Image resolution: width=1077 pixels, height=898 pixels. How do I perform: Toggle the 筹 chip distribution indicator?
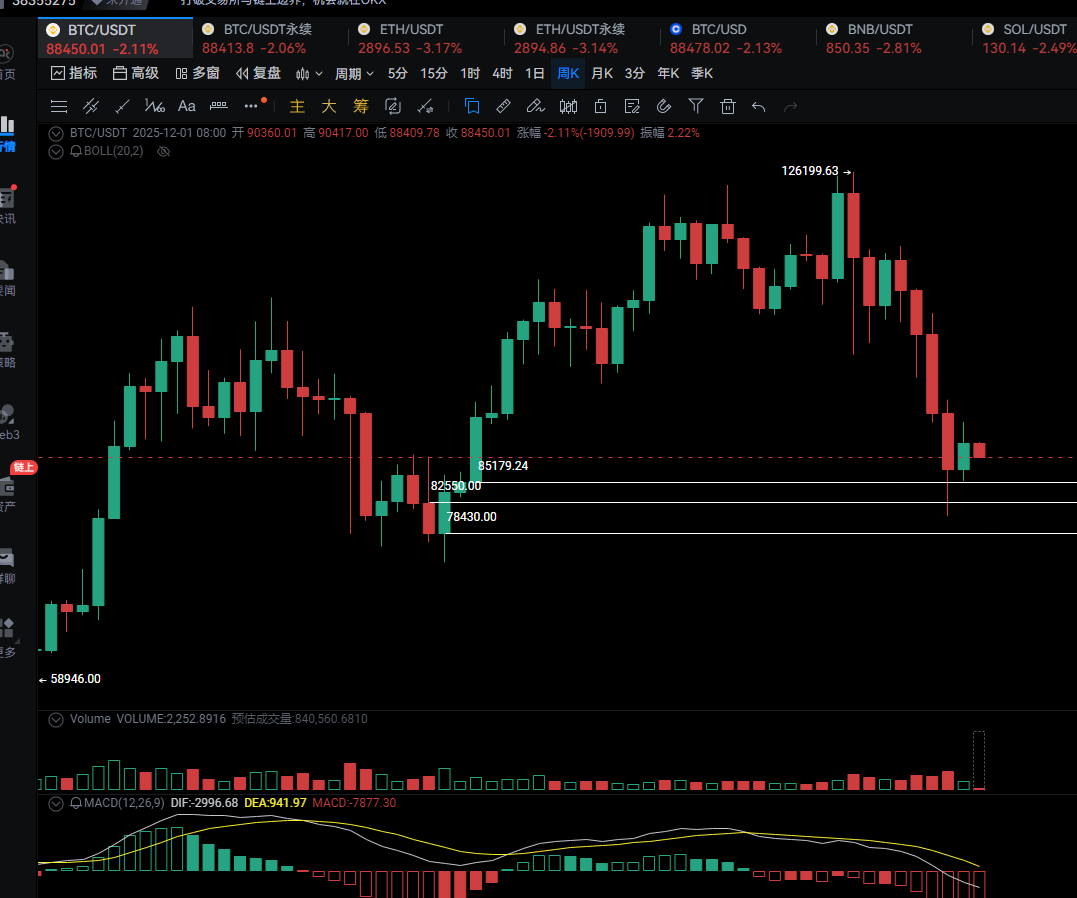pyautogui.click(x=360, y=106)
